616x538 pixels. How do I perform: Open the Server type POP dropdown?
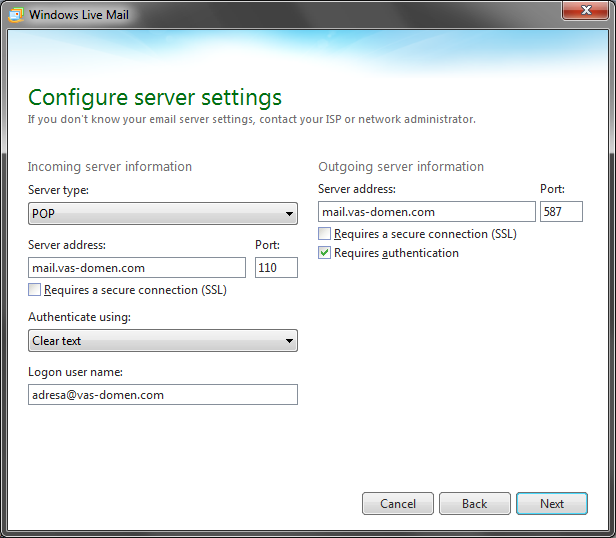pos(163,214)
